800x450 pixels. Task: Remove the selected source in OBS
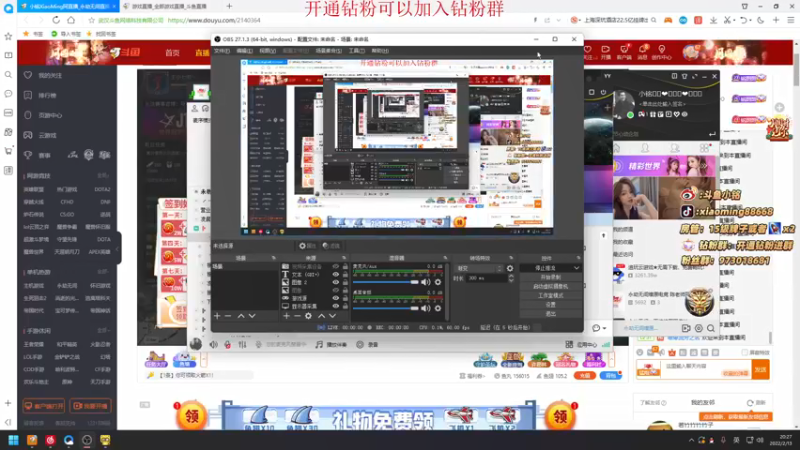(297, 316)
